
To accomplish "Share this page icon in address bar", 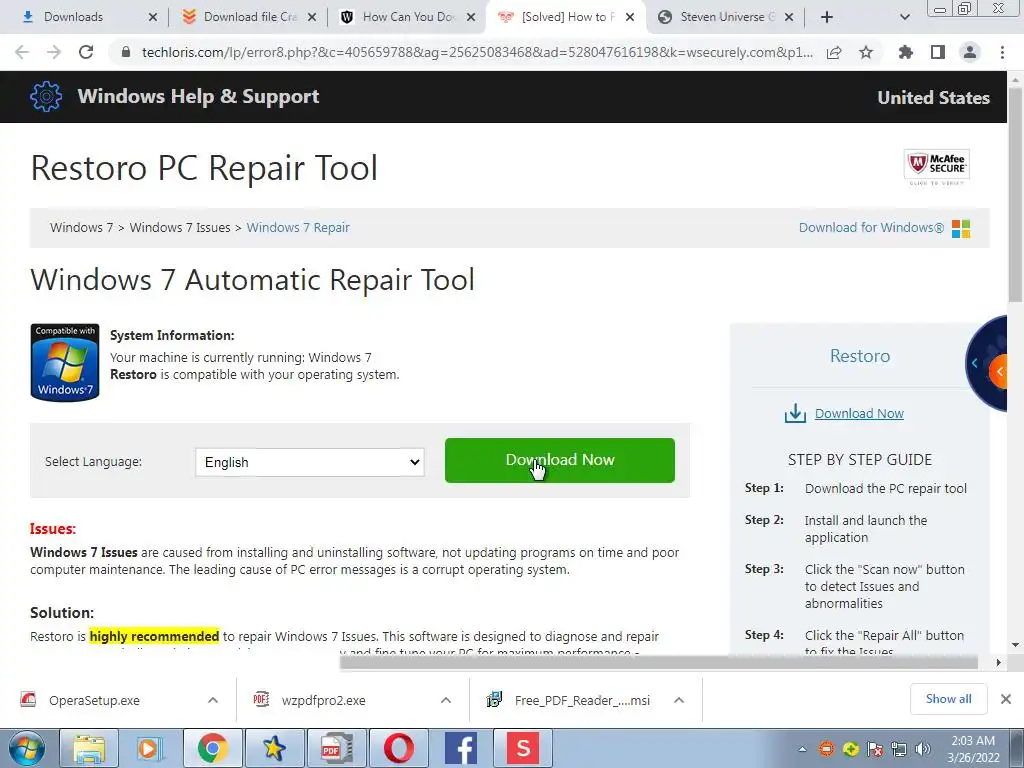I will click(834, 52).
